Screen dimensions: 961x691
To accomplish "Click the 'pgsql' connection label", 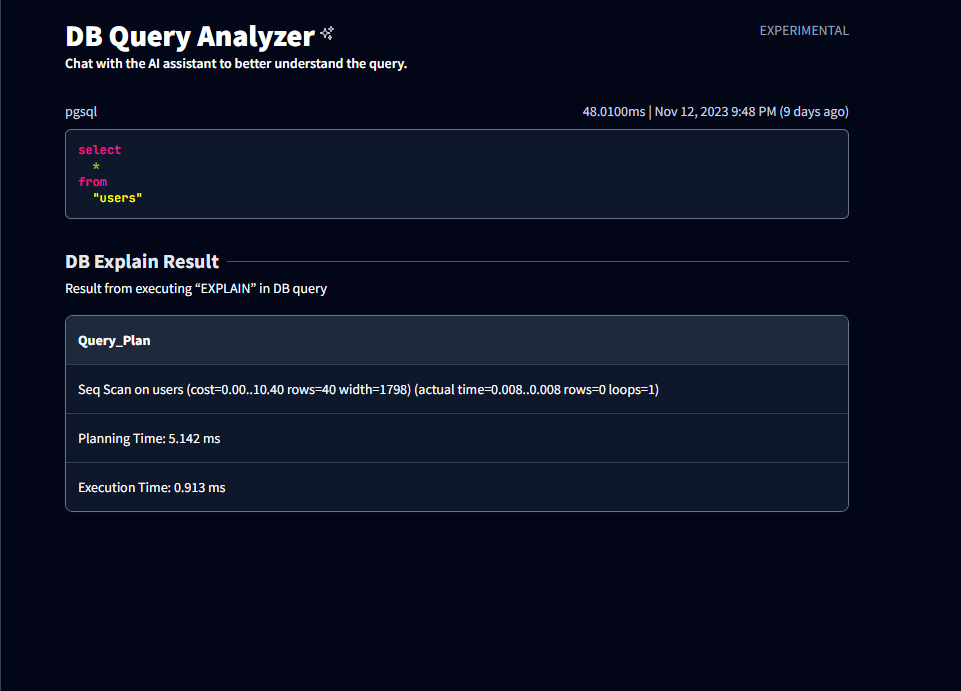I will coord(81,112).
